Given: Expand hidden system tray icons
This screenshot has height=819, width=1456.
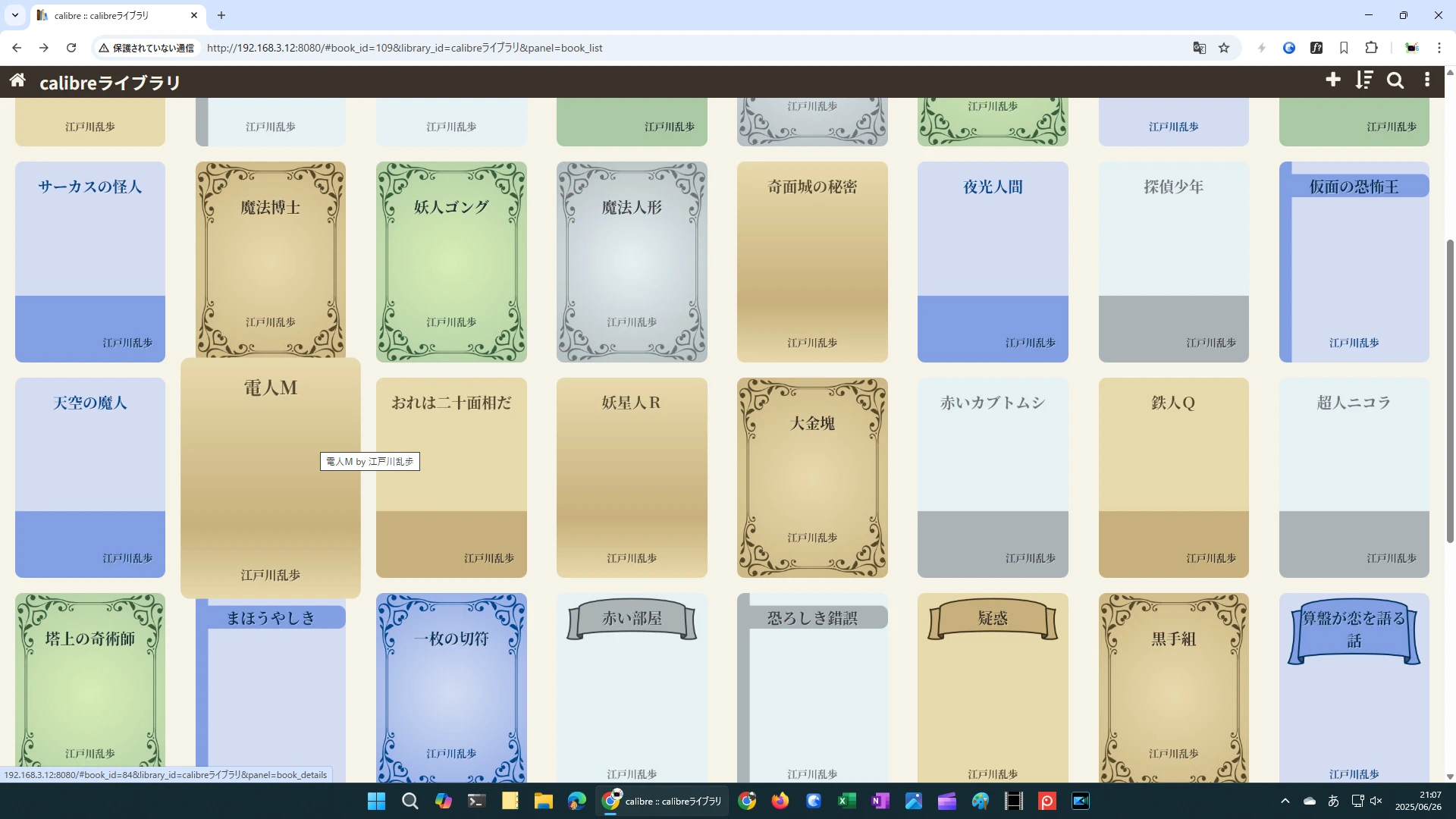Looking at the screenshot, I should tap(1285, 801).
